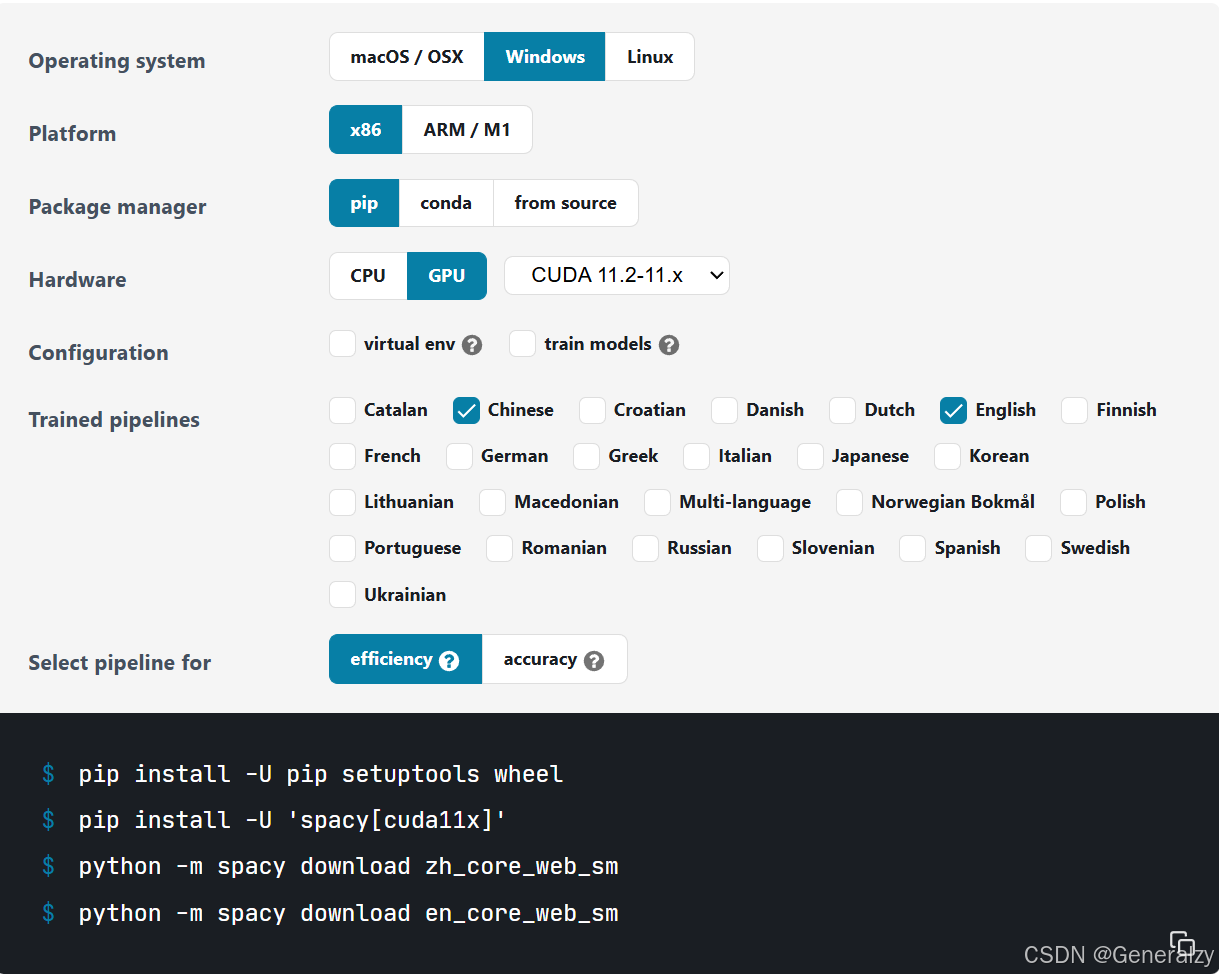Enable the virtual env checkbox
1219x975 pixels.
pyautogui.click(x=343, y=344)
